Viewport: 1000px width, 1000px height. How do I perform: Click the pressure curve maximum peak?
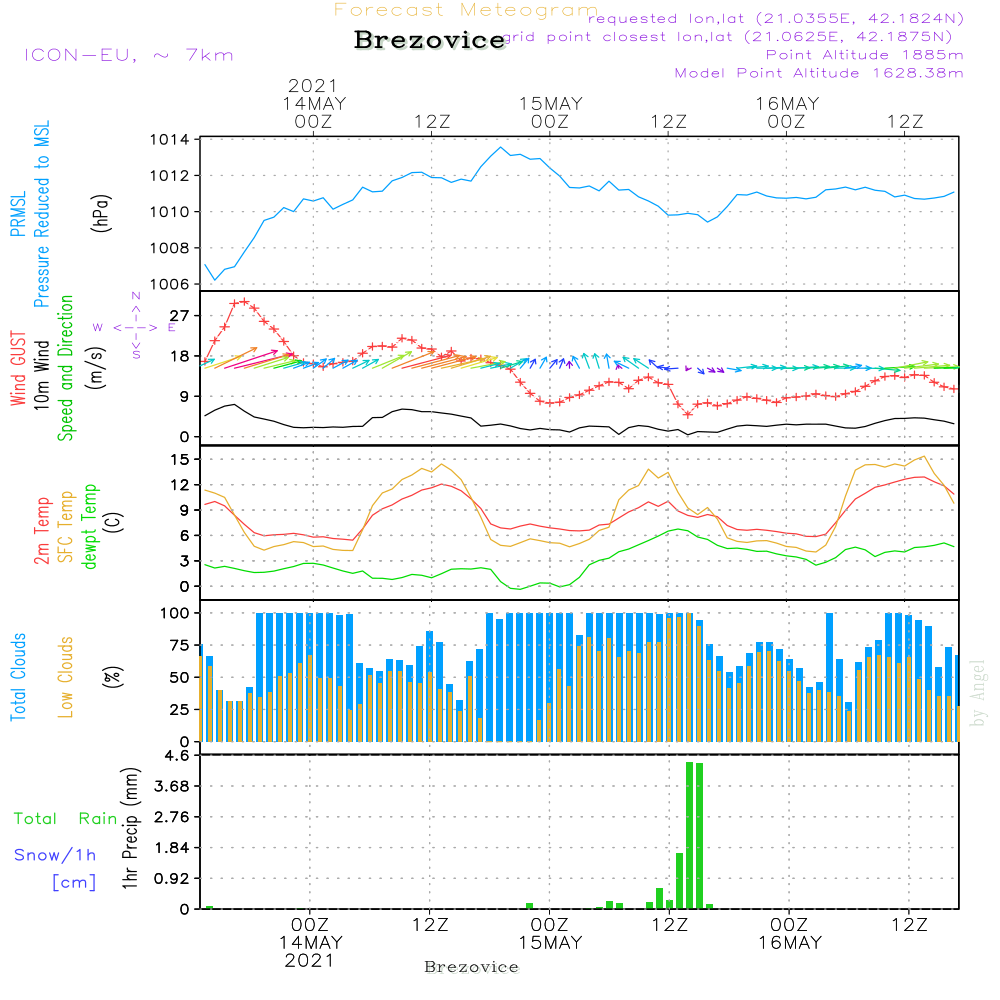click(501, 148)
